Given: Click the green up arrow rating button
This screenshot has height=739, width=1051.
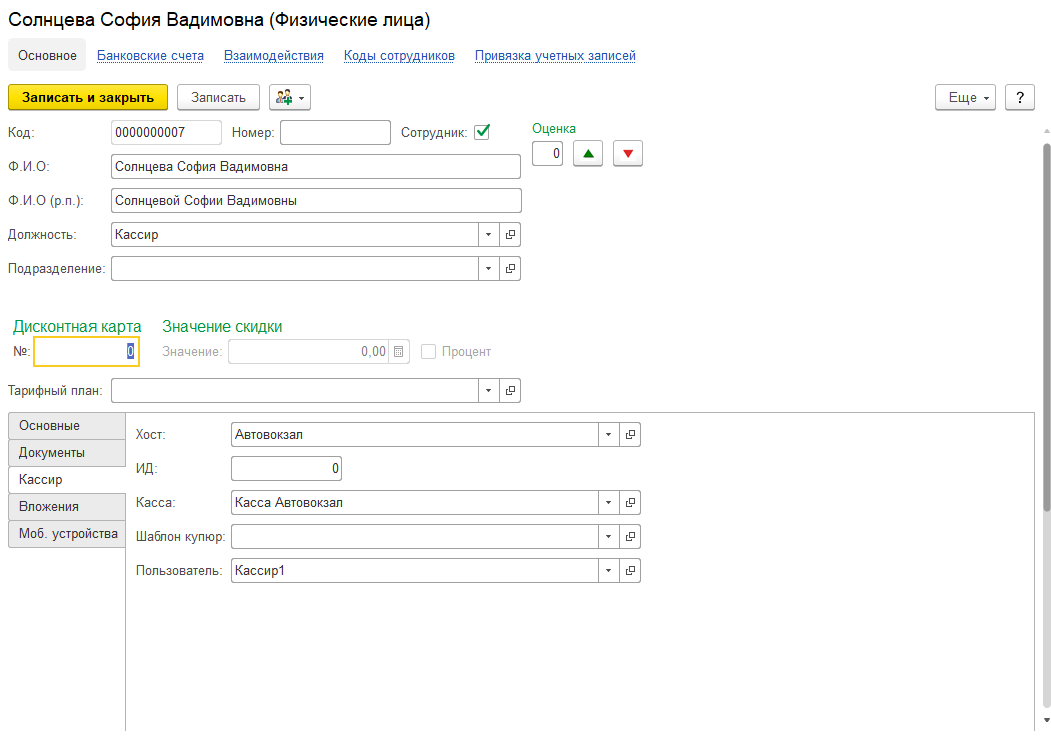Looking at the screenshot, I should click(x=587, y=153).
